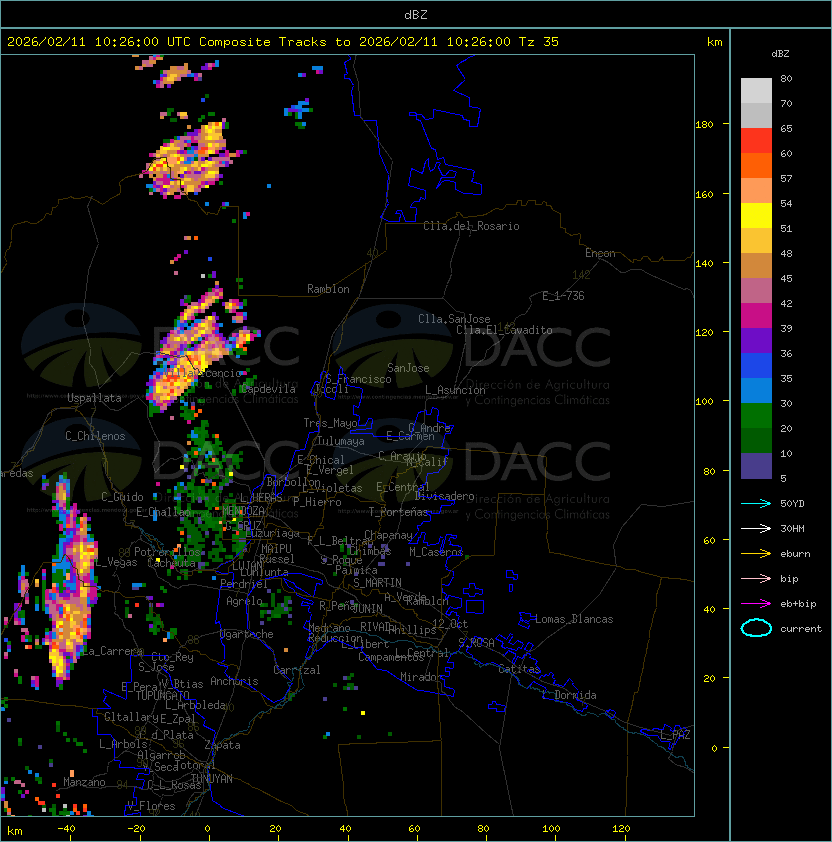The height and width of the screenshot is (842, 832).
Task: Click the cyan 50YD arrow in legend
Action: coord(756,504)
